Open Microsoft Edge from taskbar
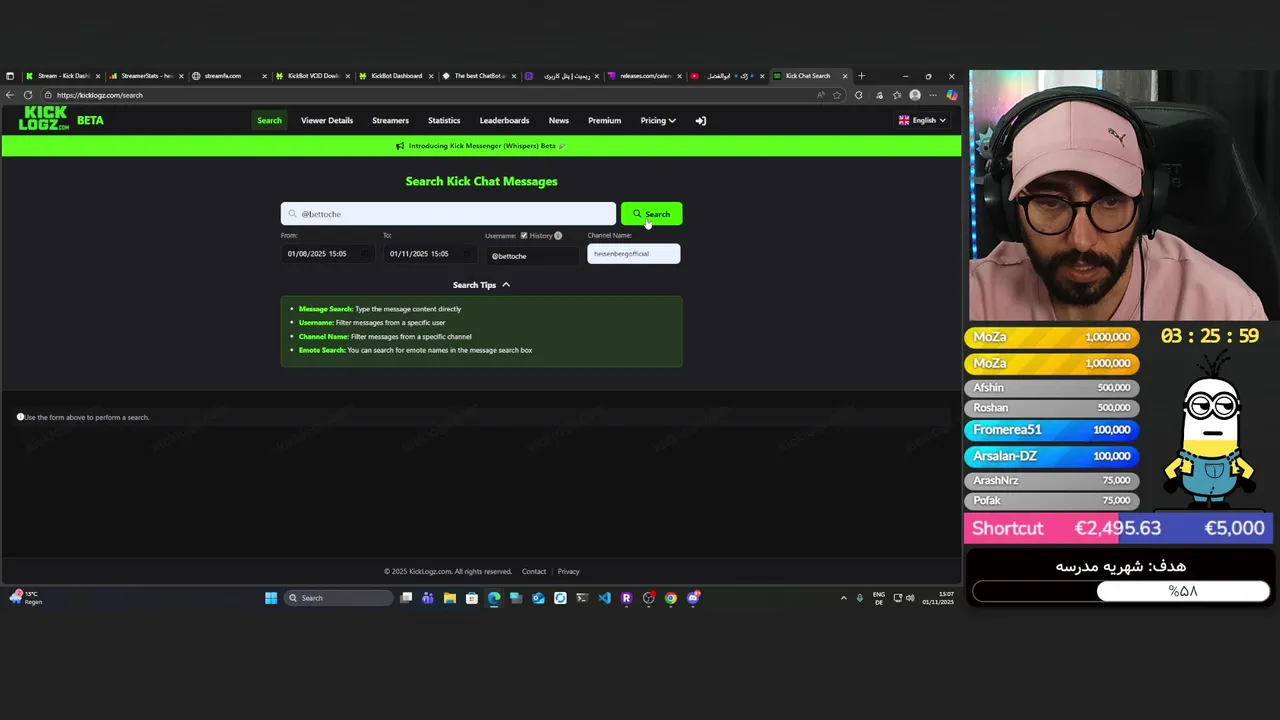Screen dimensions: 1280x720 pyautogui.click(x=494, y=598)
